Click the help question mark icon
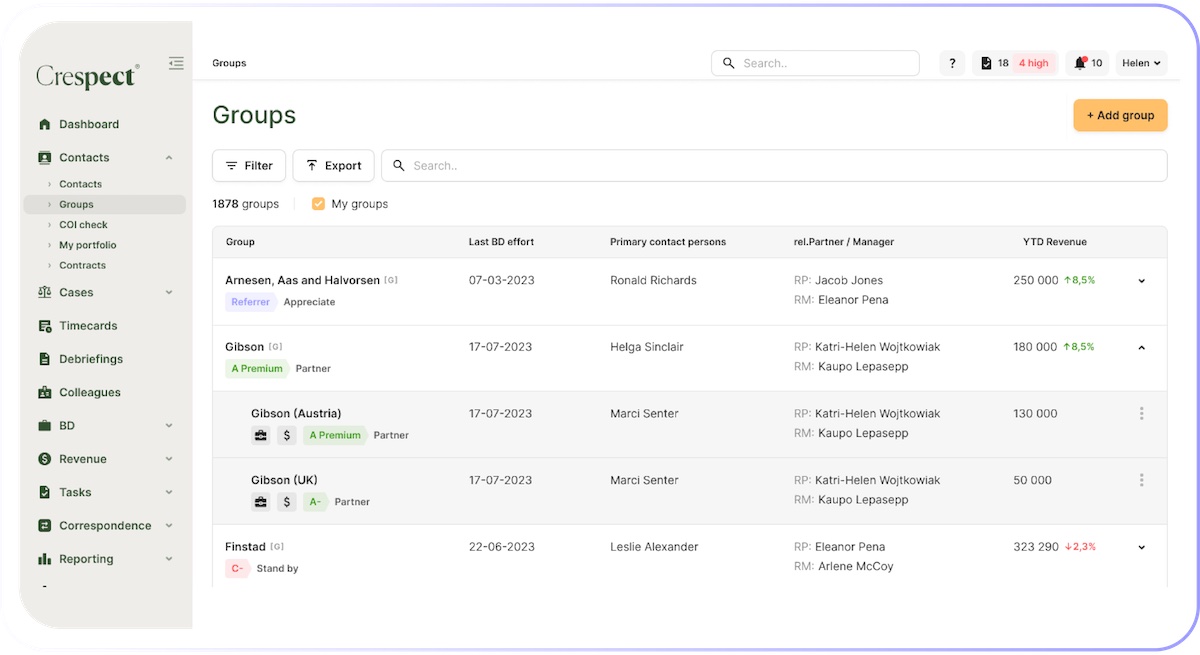 tap(952, 63)
